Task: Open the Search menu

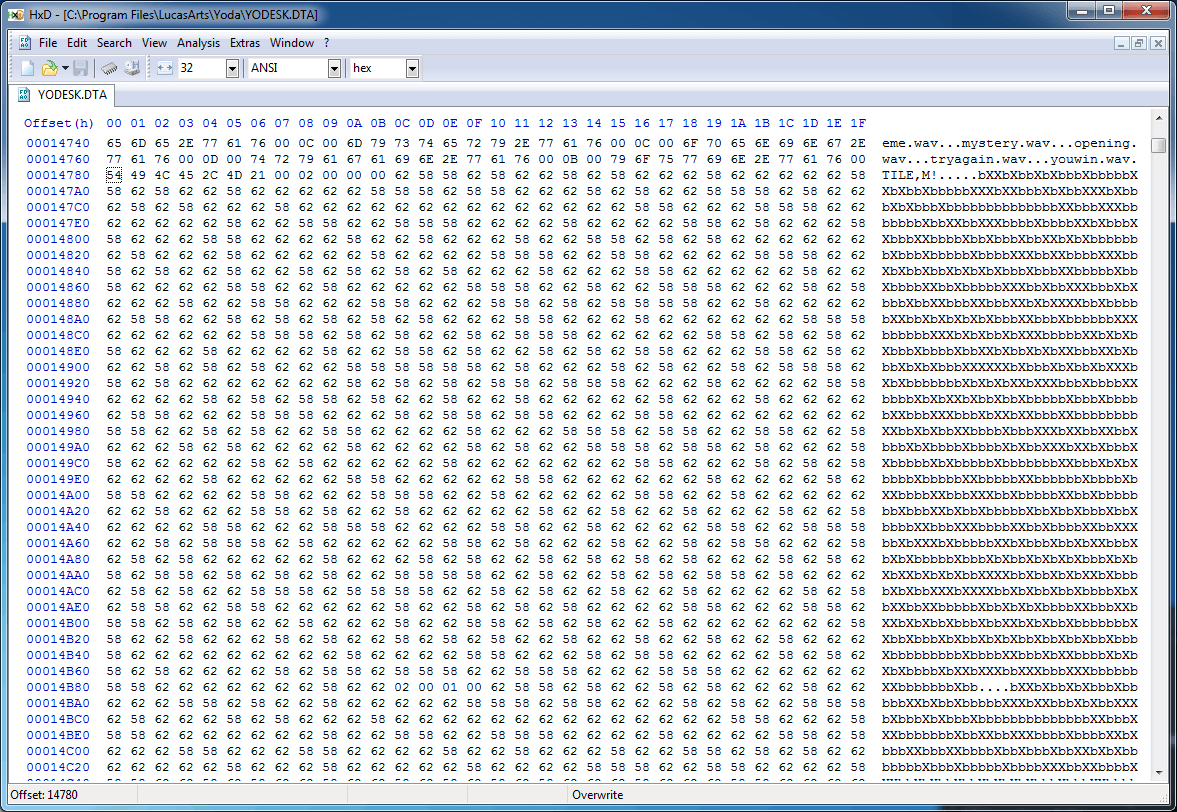Action: 114,43
